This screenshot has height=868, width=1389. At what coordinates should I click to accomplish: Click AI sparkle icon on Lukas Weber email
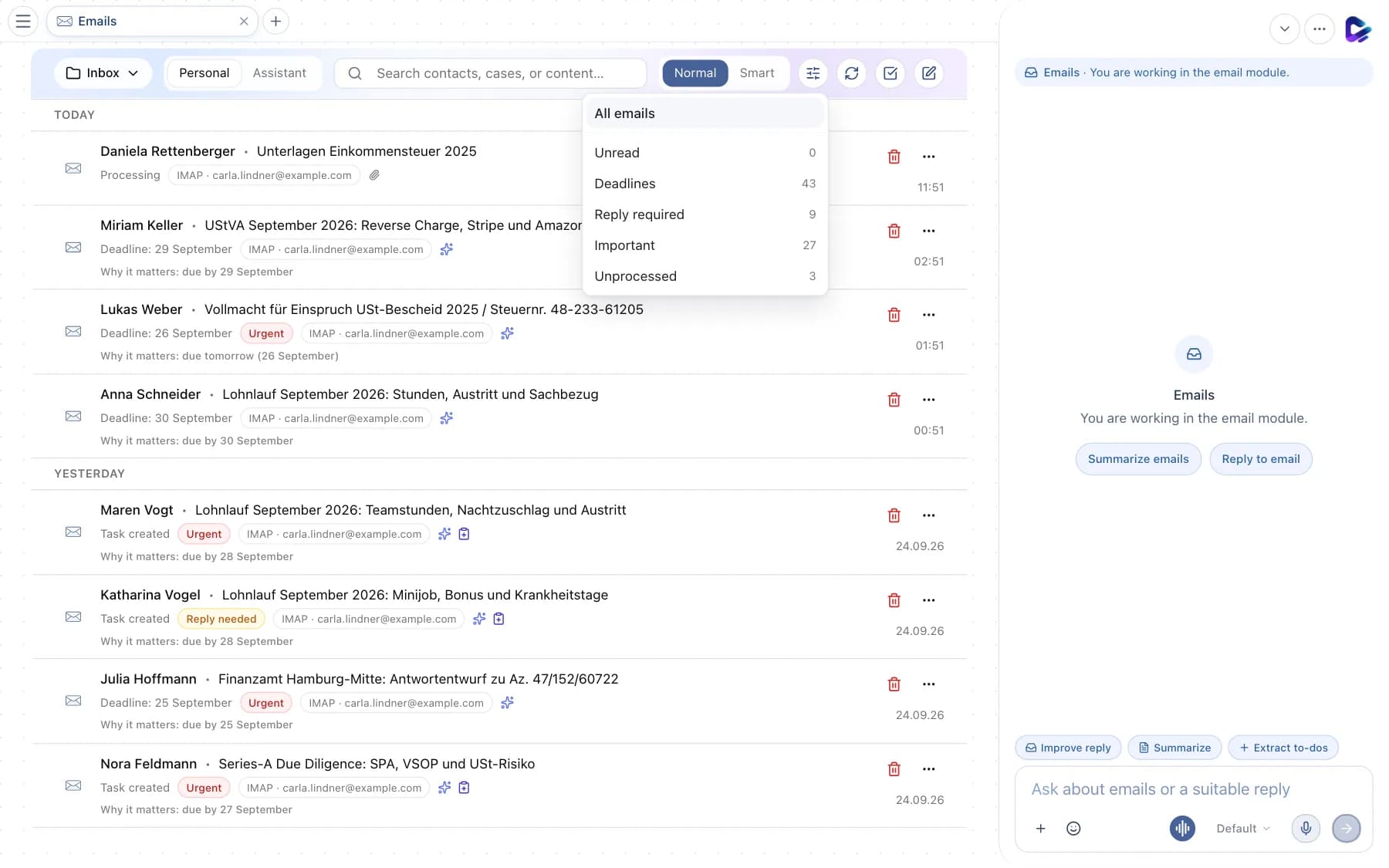pos(507,333)
